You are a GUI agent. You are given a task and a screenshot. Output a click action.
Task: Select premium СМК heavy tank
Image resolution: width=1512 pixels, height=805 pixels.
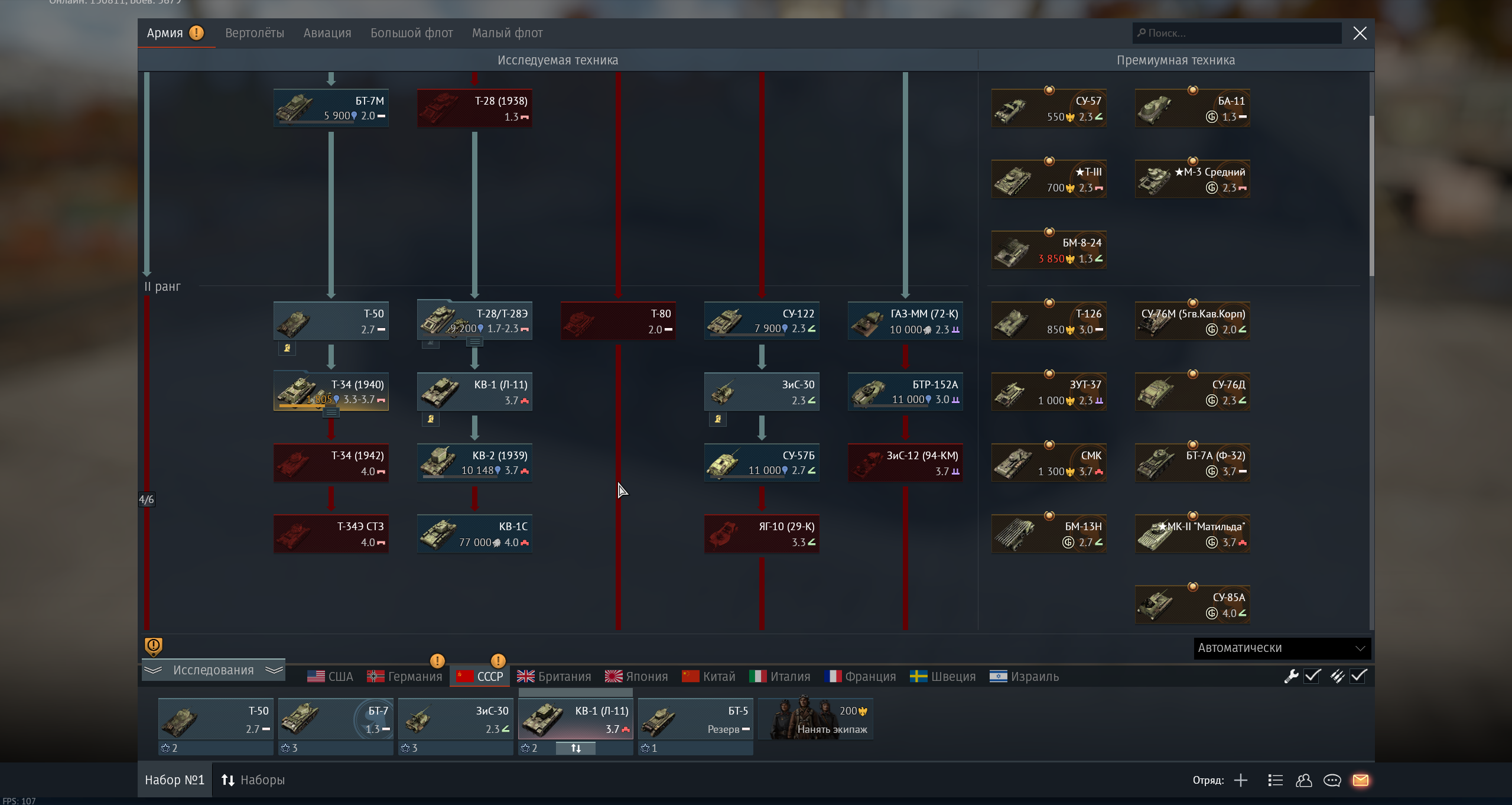point(1049,463)
